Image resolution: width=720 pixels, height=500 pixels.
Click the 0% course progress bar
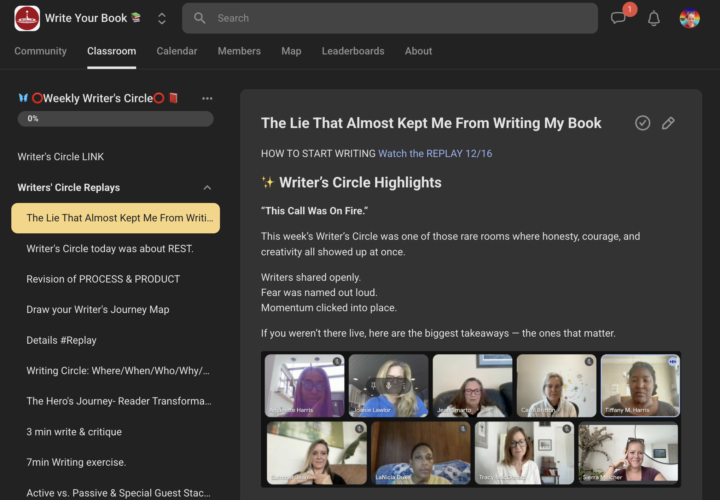115,118
